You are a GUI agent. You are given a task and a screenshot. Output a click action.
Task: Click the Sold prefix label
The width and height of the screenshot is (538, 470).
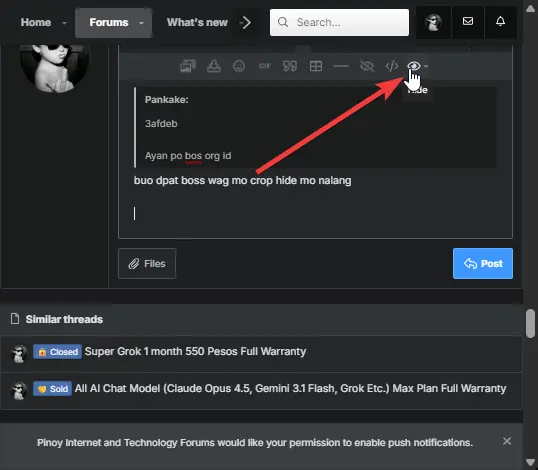point(52,388)
